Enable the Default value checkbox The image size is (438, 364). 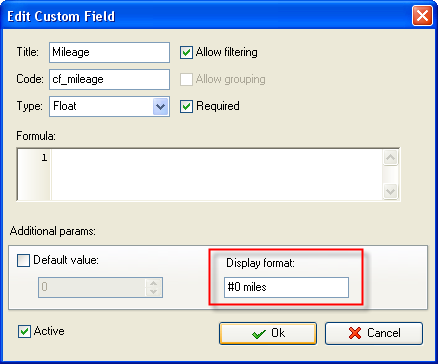[23, 260]
